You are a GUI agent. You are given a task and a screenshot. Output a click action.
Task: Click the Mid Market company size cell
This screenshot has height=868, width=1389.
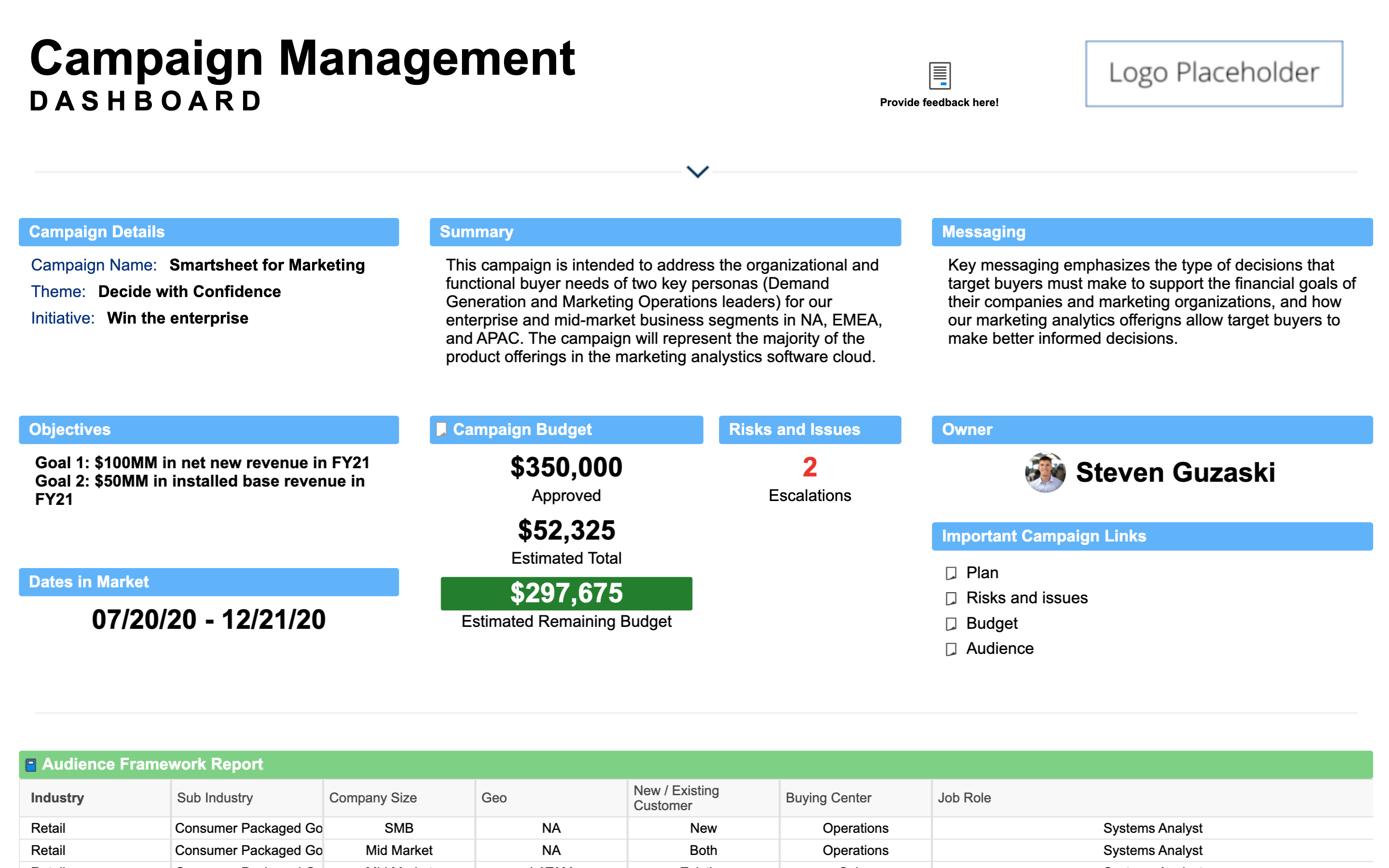[399, 850]
